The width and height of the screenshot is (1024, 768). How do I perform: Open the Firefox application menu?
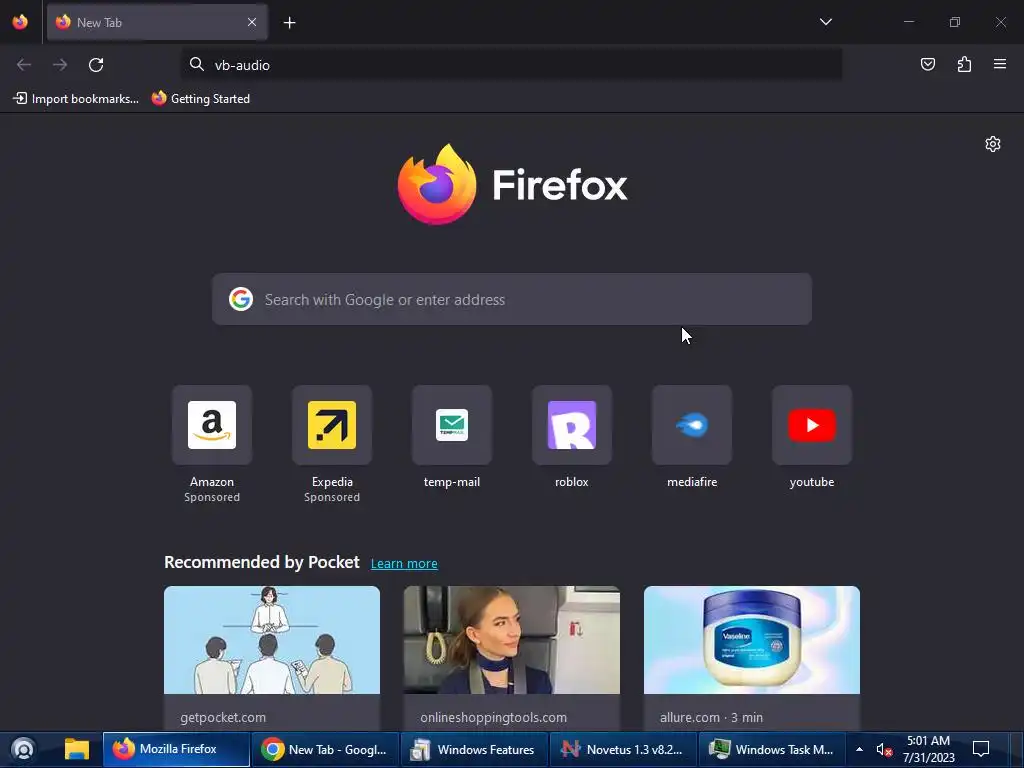point(1000,64)
